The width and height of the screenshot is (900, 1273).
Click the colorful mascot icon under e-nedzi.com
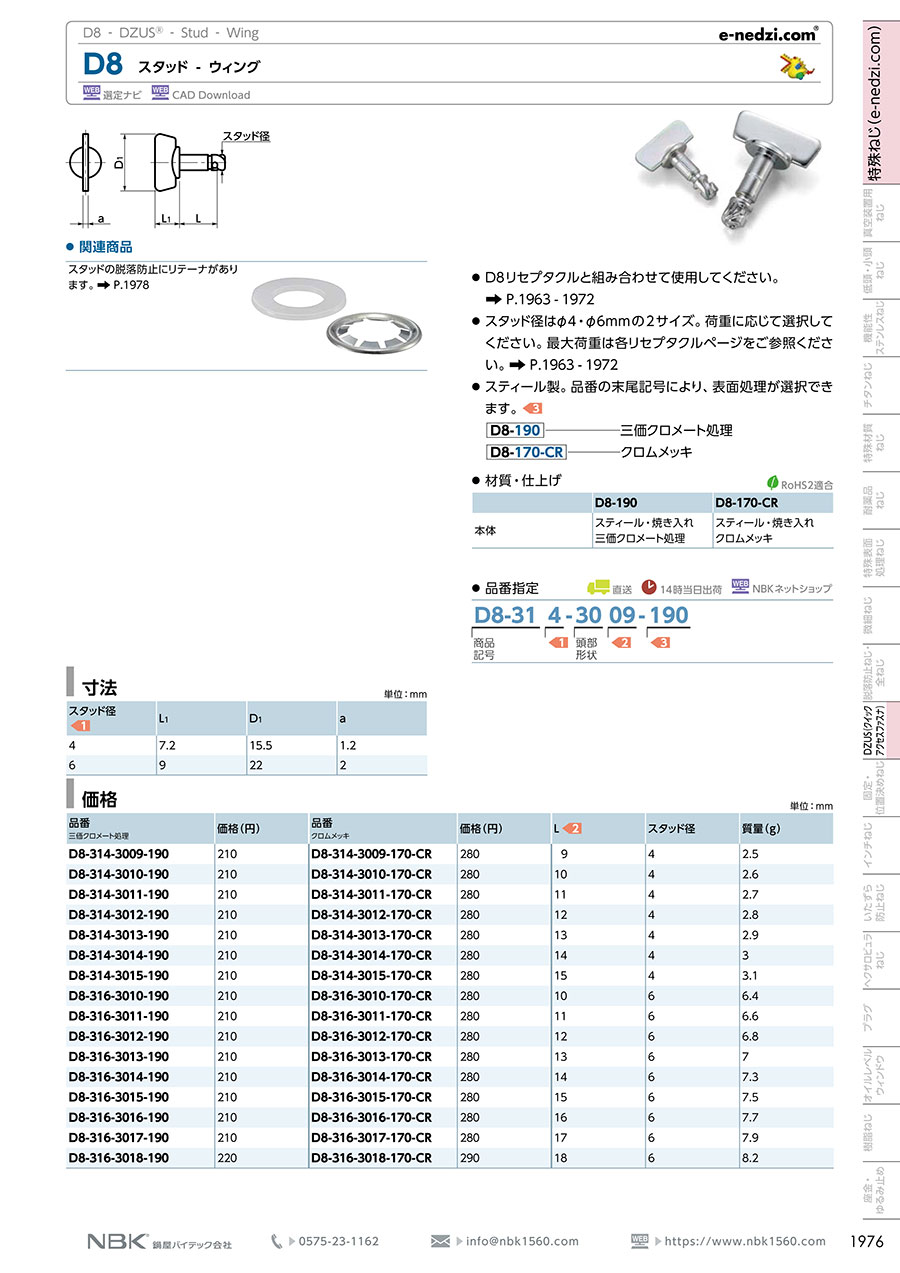coord(797,66)
